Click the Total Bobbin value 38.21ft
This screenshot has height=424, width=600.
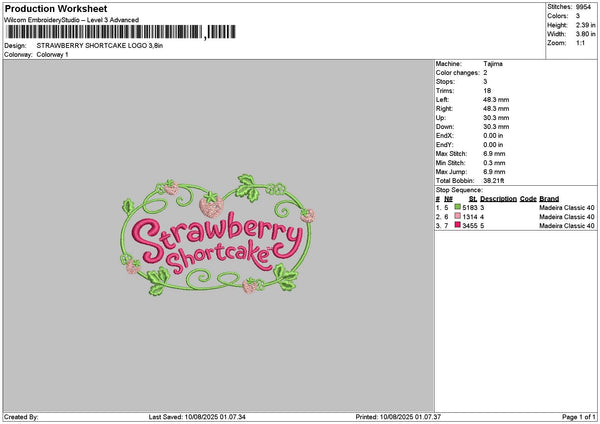pos(494,181)
